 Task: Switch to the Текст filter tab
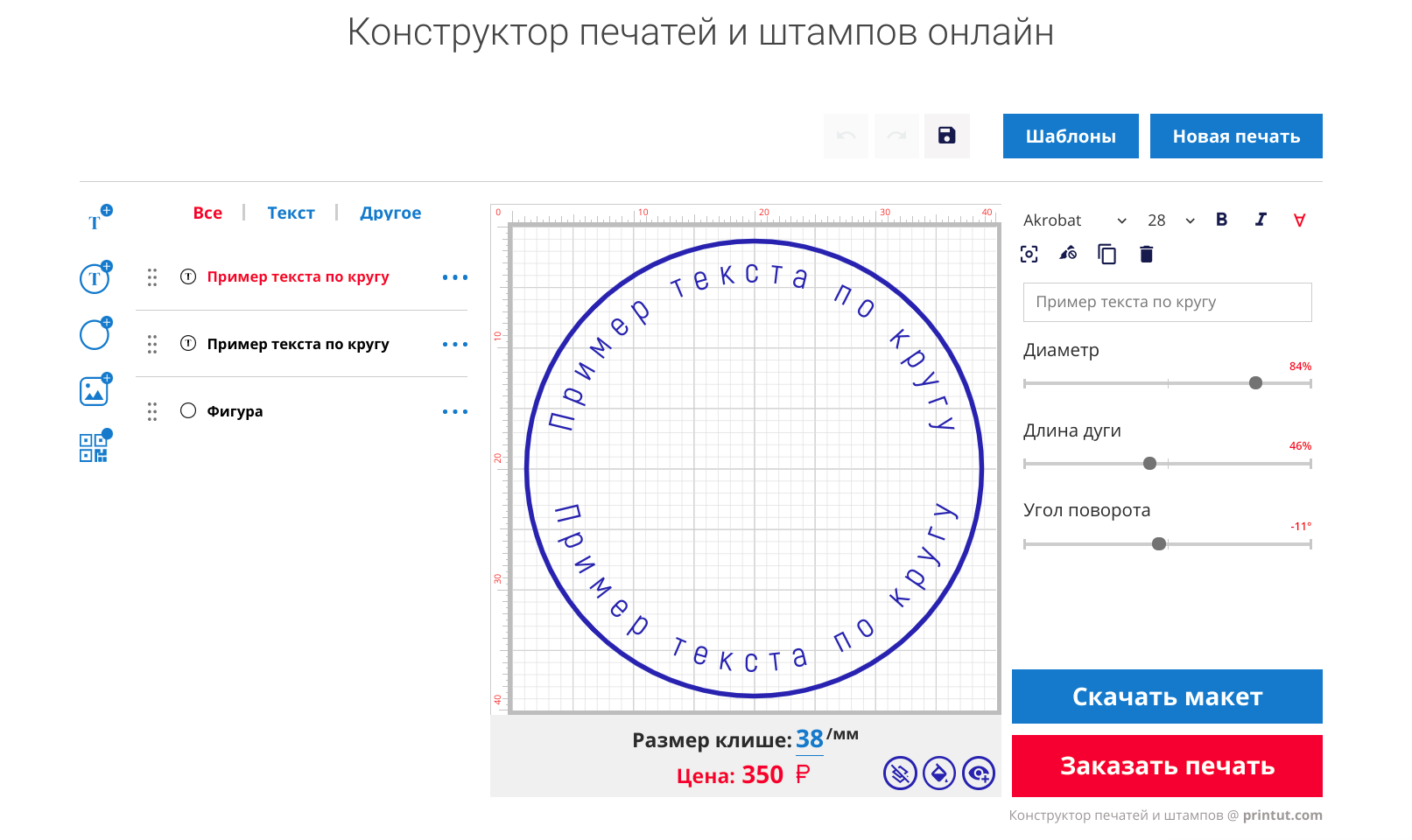click(x=291, y=213)
